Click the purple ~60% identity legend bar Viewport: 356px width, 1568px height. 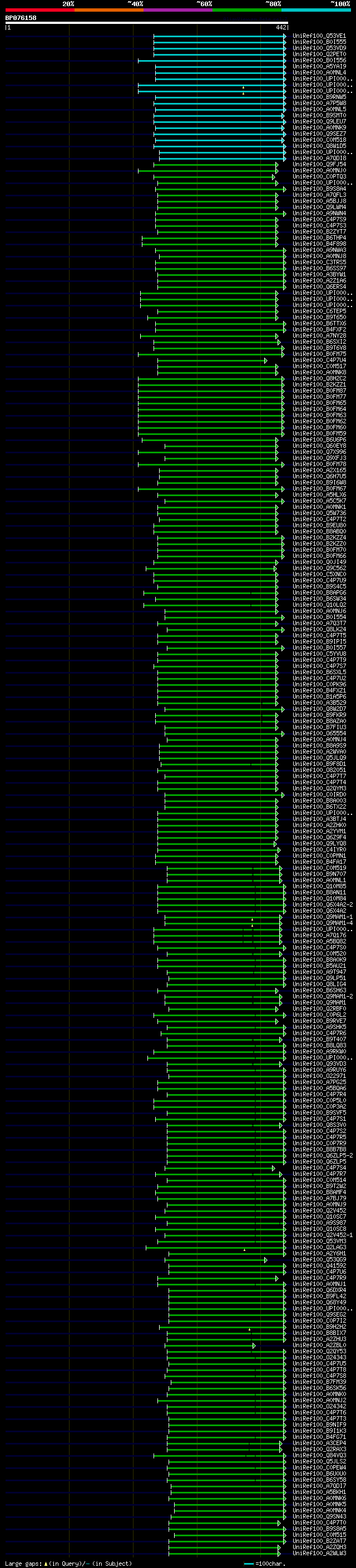point(177,10)
